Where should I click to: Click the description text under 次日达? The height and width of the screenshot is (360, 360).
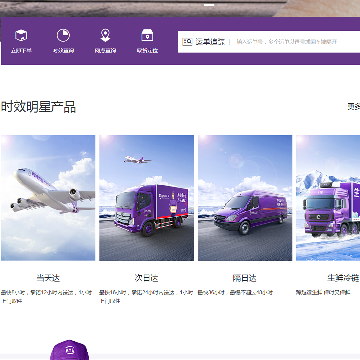click(x=146, y=296)
